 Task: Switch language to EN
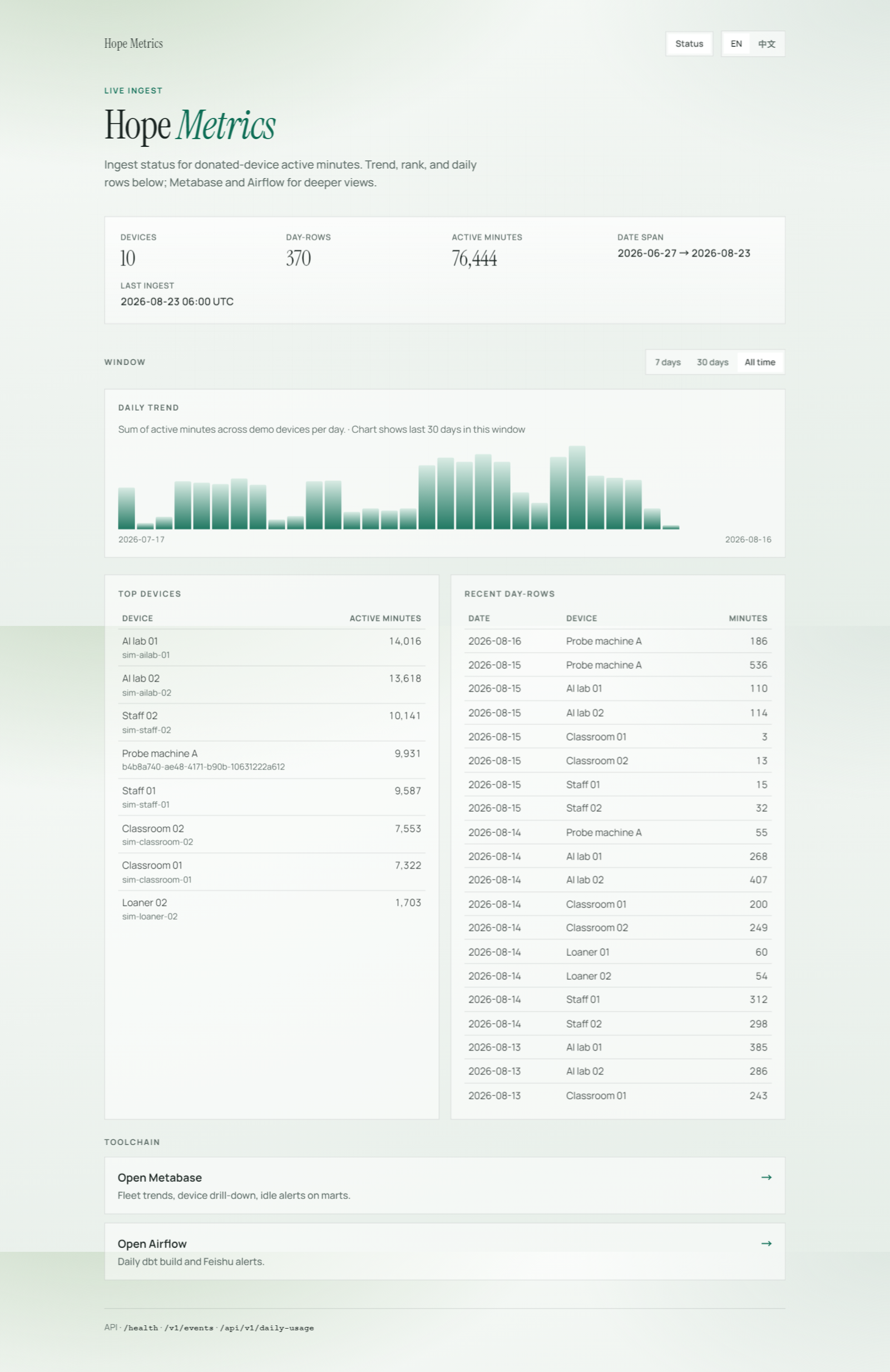point(736,44)
